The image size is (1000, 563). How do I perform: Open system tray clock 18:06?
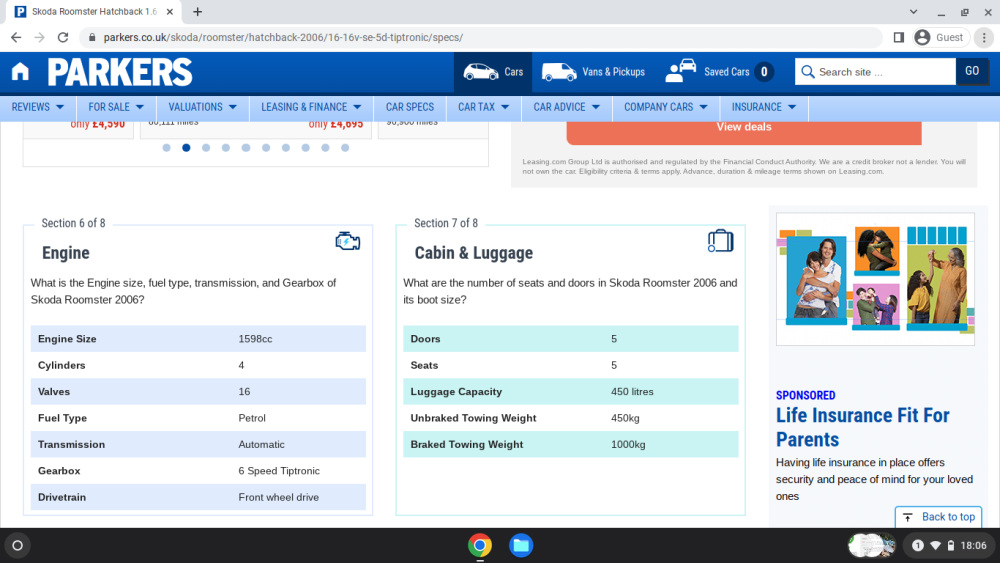[x=973, y=545]
